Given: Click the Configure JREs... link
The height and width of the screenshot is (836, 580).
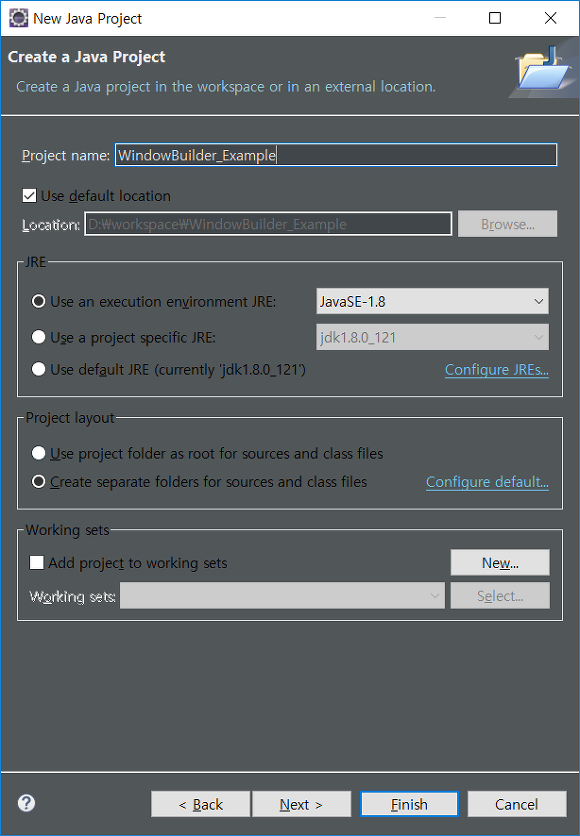Looking at the screenshot, I should 497,369.
